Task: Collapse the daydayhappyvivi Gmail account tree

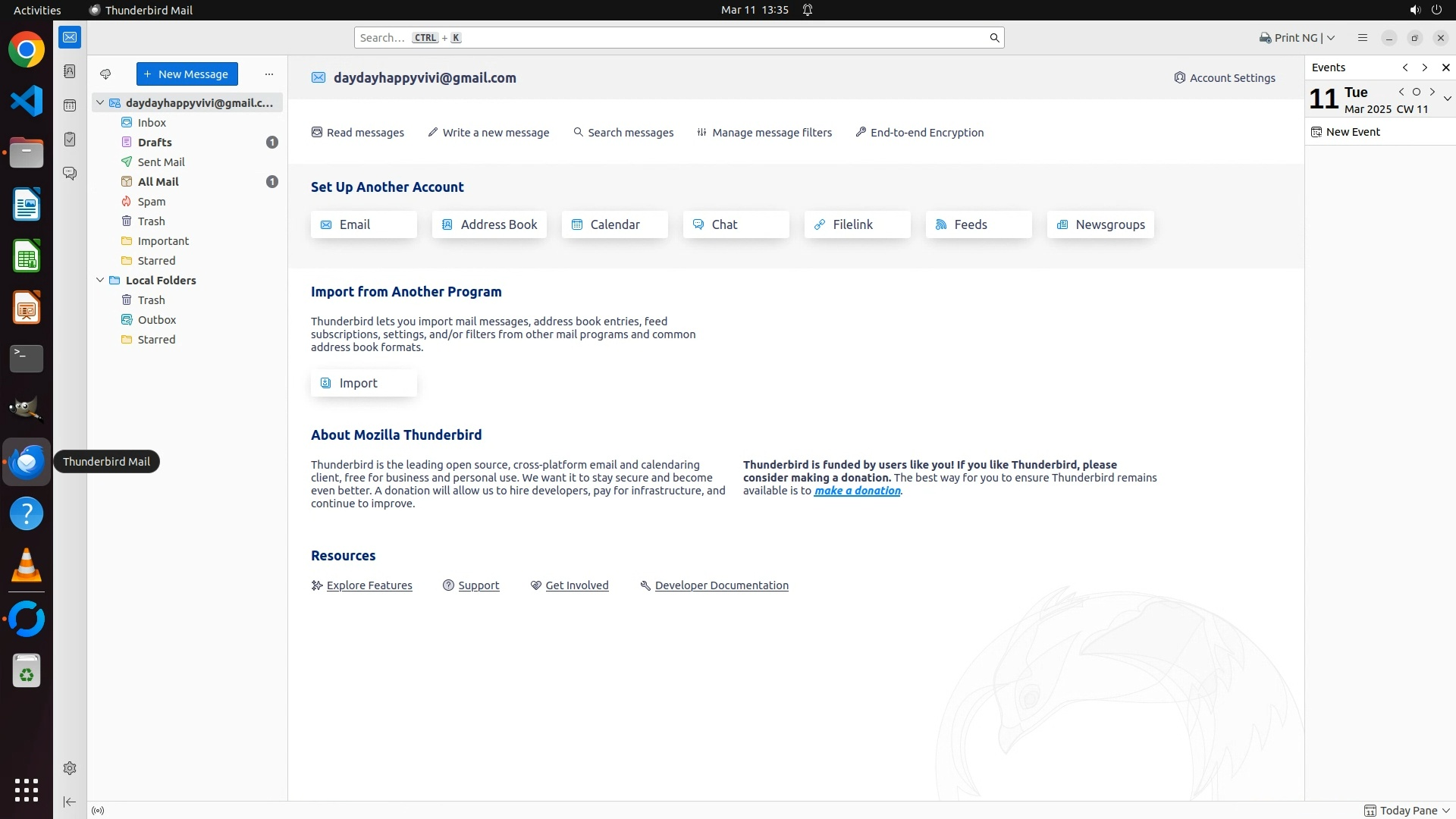Action: [100, 102]
